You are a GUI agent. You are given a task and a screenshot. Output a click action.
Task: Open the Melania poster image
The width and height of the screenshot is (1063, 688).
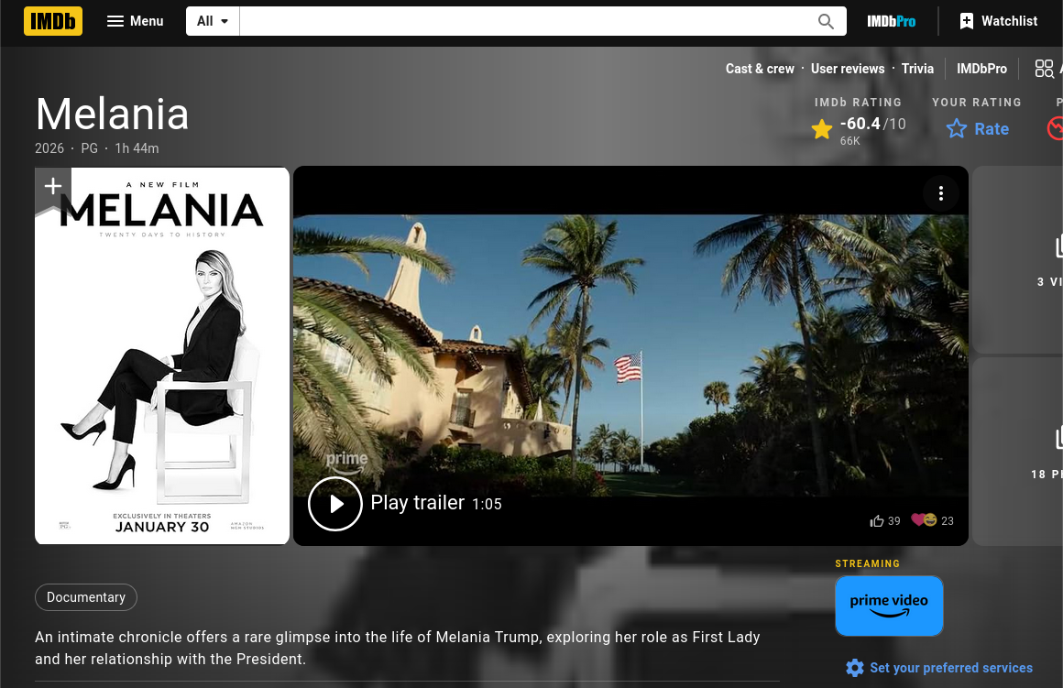pos(162,355)
